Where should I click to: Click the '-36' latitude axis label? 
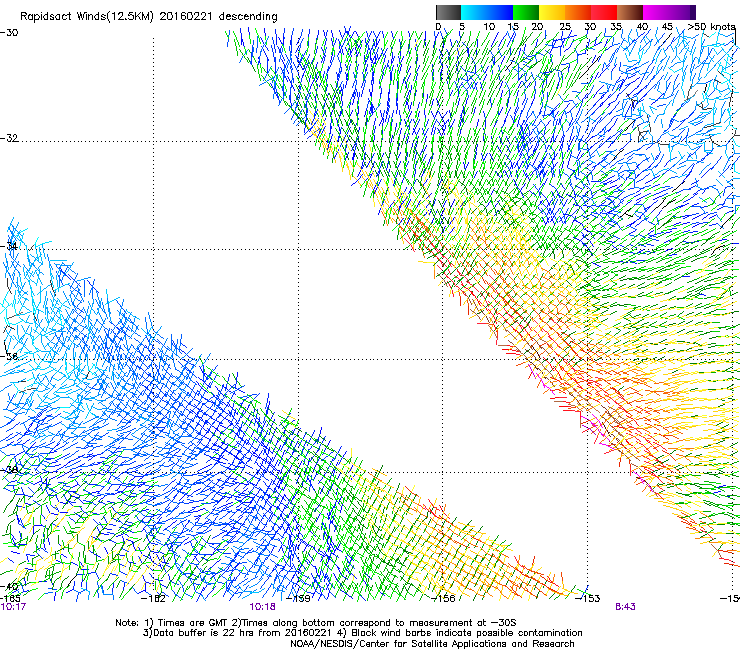click(x=9, y=356)
